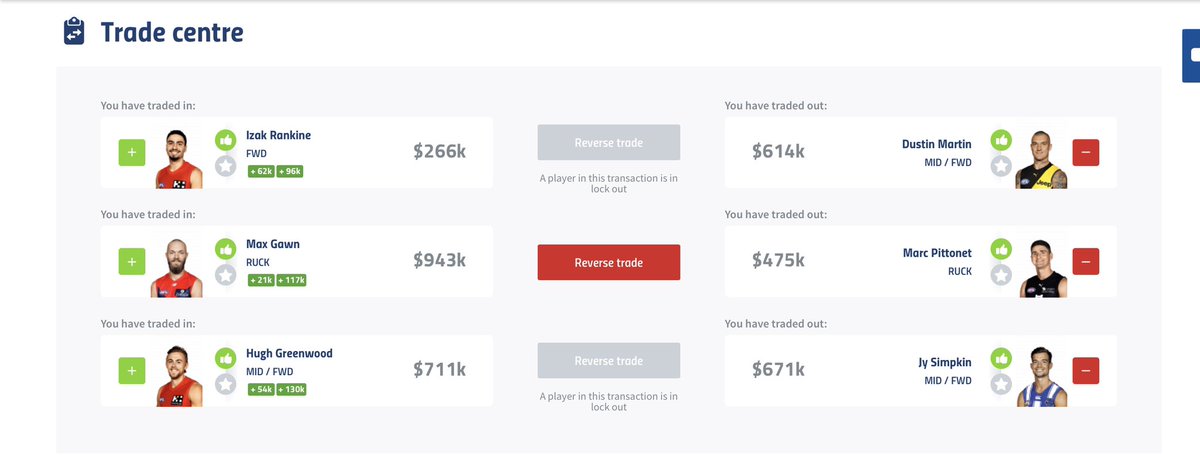
Task: Toggle favourite star for Hugh Greenwood
Action: pyautogui.click(x=226, y=384)
